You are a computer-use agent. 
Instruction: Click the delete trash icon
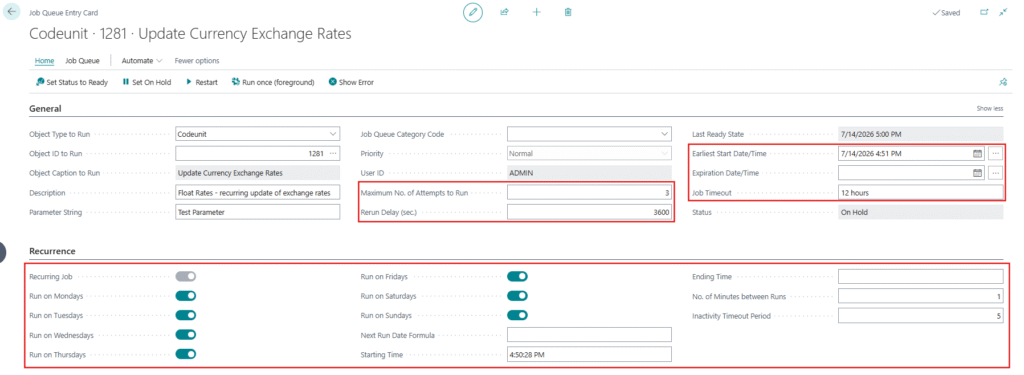568,12
